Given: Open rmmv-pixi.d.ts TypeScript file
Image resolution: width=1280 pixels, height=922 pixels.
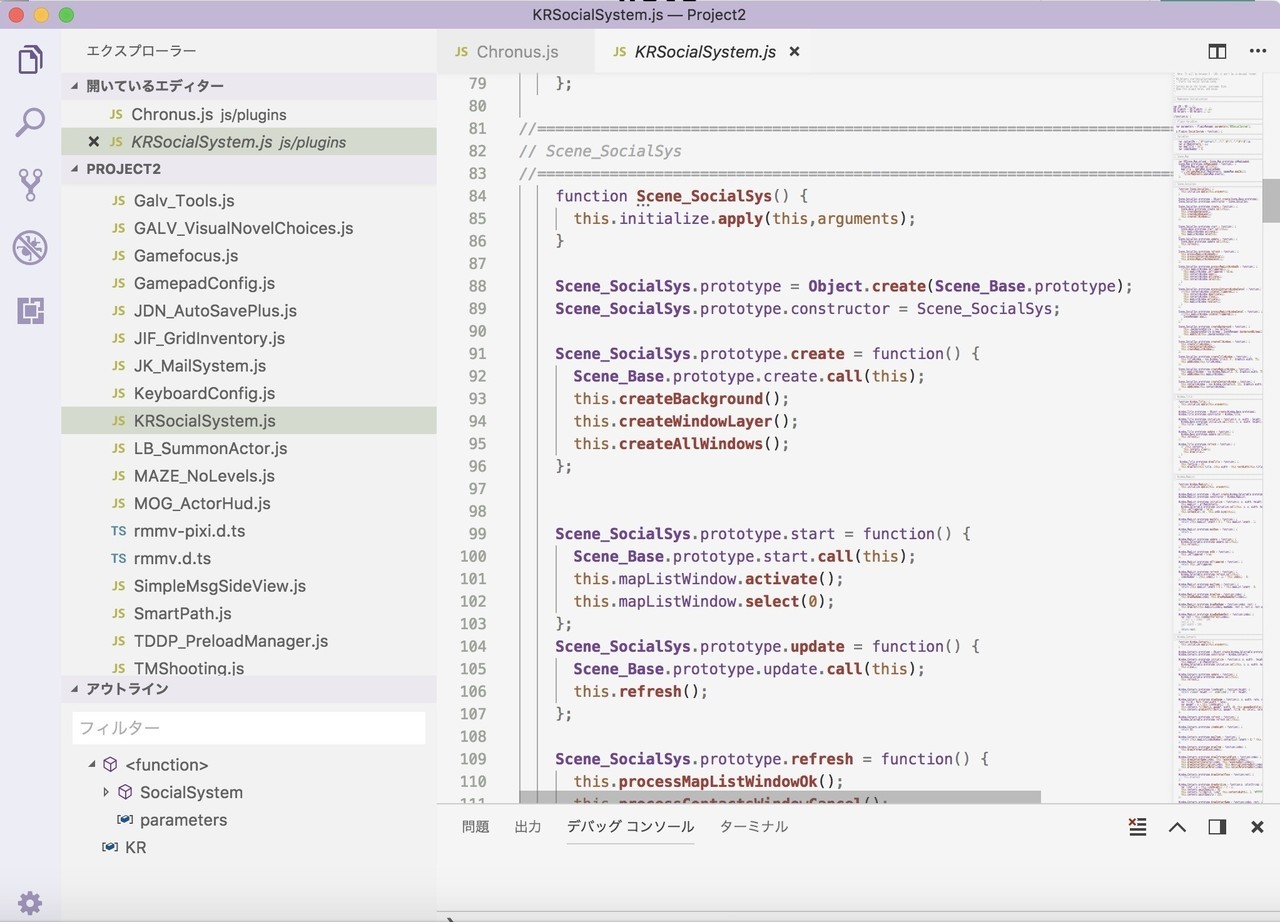Looking at the screenshot, I should tap(249, 531).
